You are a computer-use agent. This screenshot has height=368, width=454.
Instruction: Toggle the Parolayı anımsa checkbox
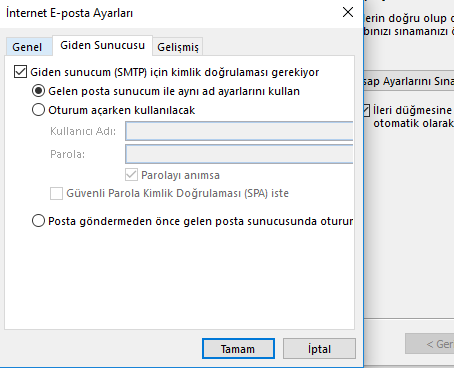pos(131,175)
